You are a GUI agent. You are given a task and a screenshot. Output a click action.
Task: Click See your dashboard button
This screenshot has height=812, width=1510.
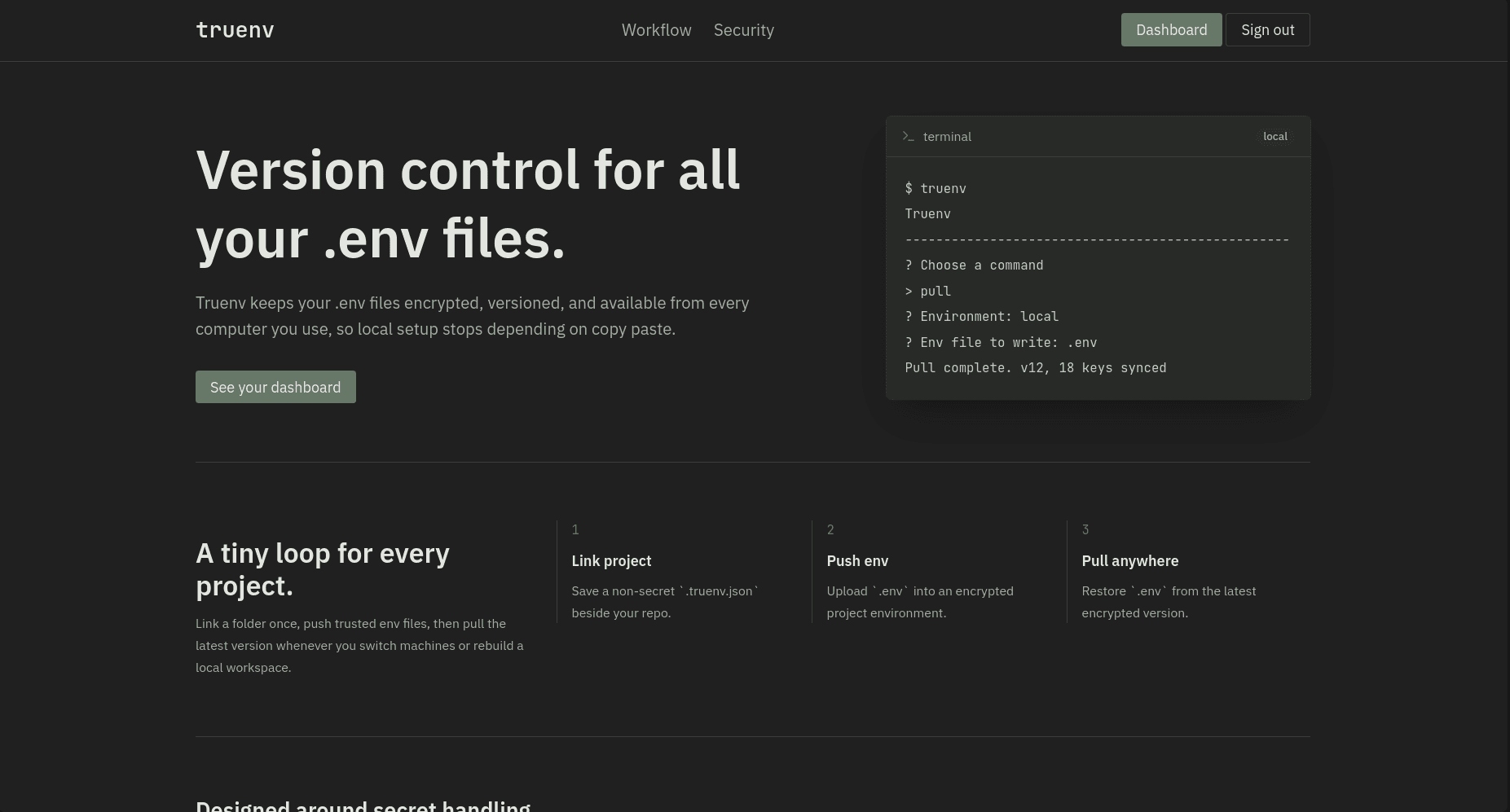click(275, 387)
